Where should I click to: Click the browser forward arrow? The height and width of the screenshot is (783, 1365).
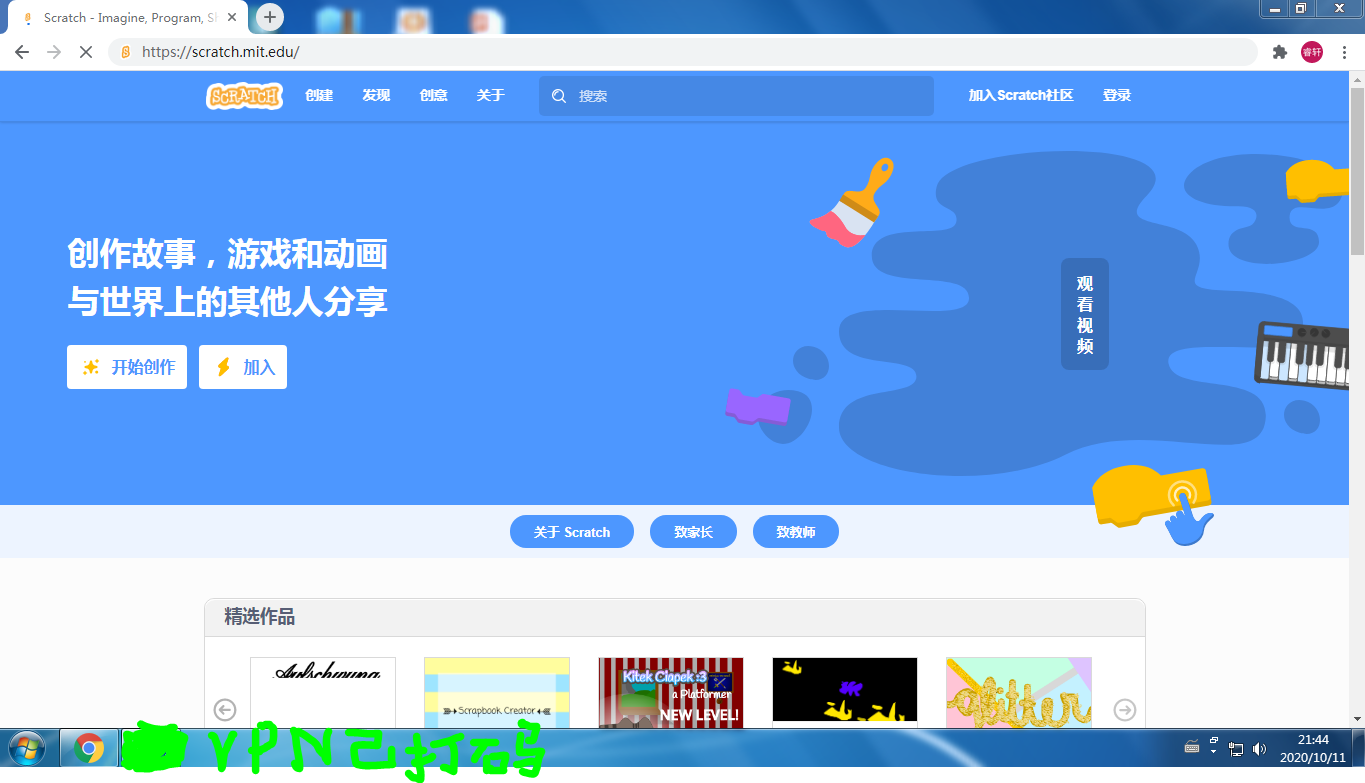(54, 52)
